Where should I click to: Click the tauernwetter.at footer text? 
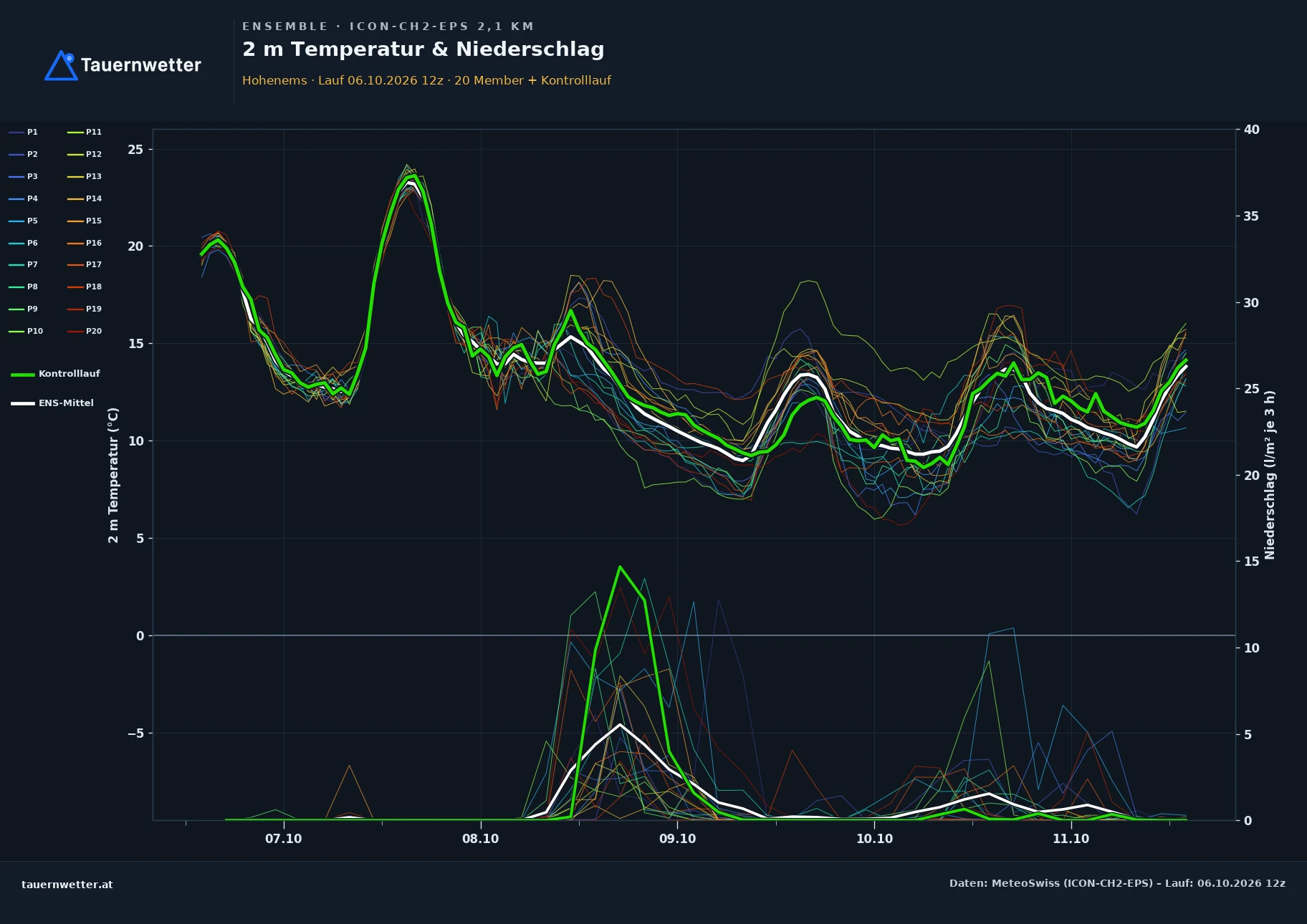(x=67, y=885)
